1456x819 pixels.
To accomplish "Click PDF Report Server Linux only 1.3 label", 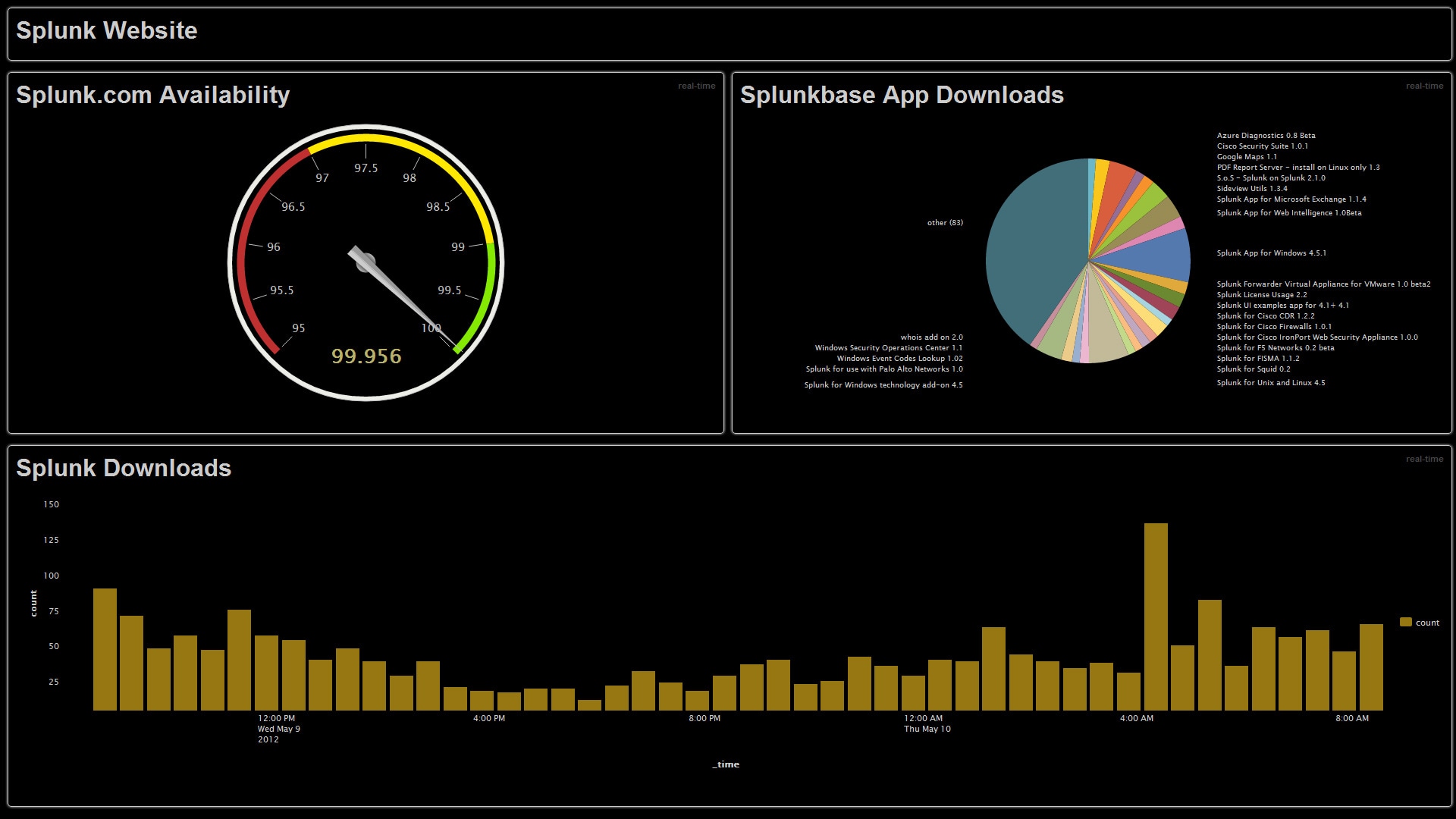I will point(1298,168).
